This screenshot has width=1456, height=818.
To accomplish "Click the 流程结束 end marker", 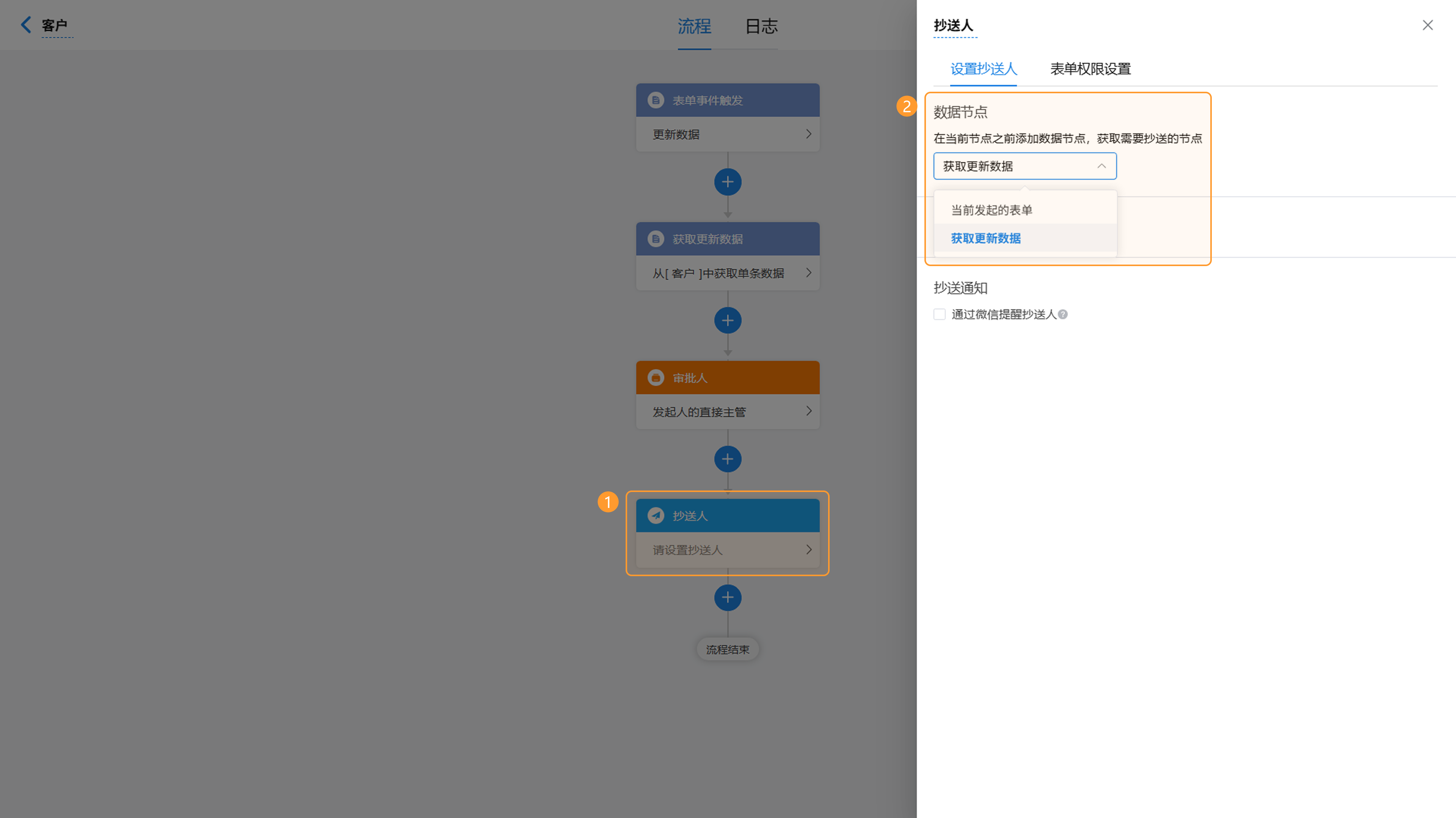I will click(x=728, y=650).
